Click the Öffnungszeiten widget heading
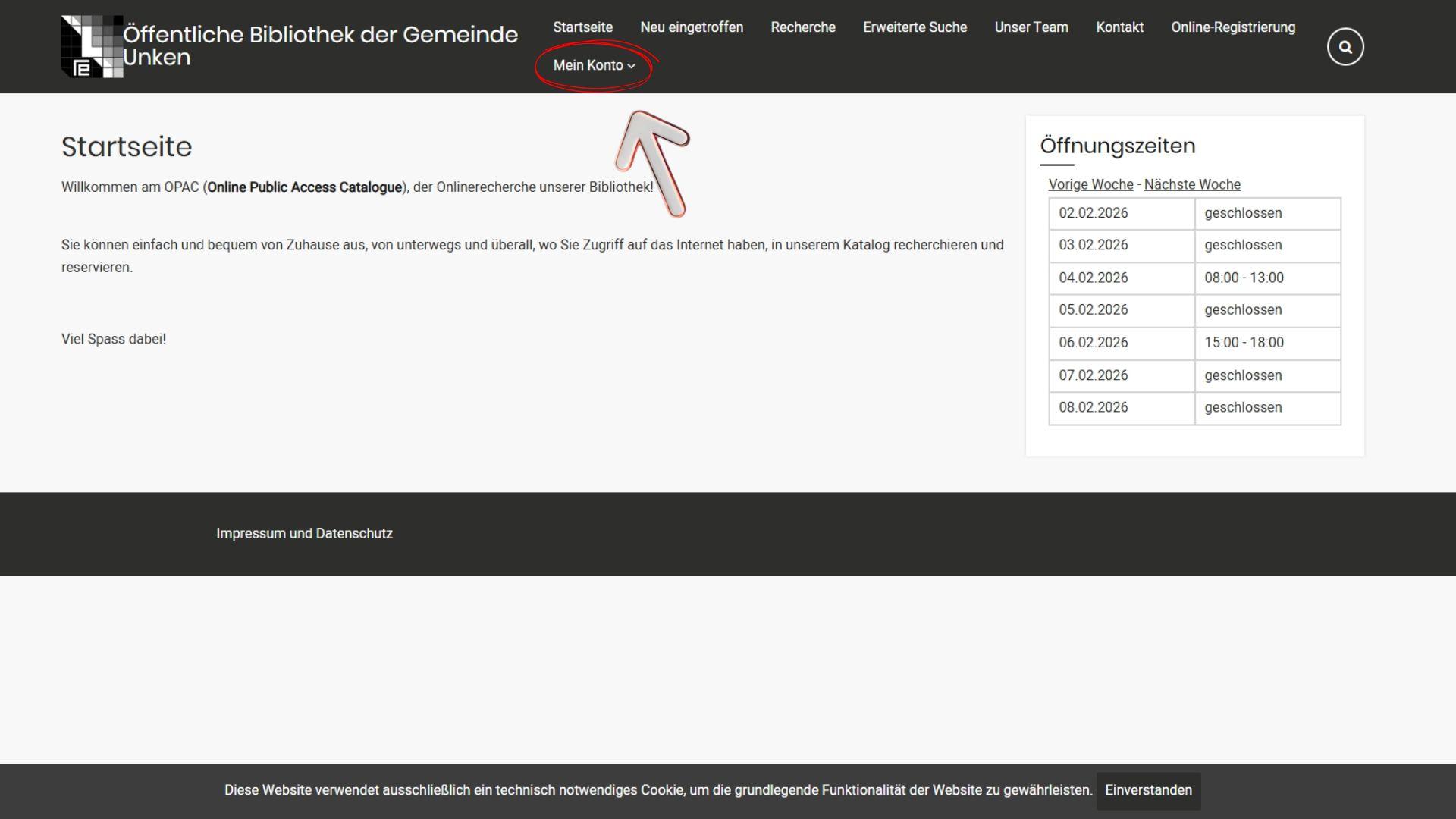This screenshot has width=1456, height=819. click(1117, 146)
